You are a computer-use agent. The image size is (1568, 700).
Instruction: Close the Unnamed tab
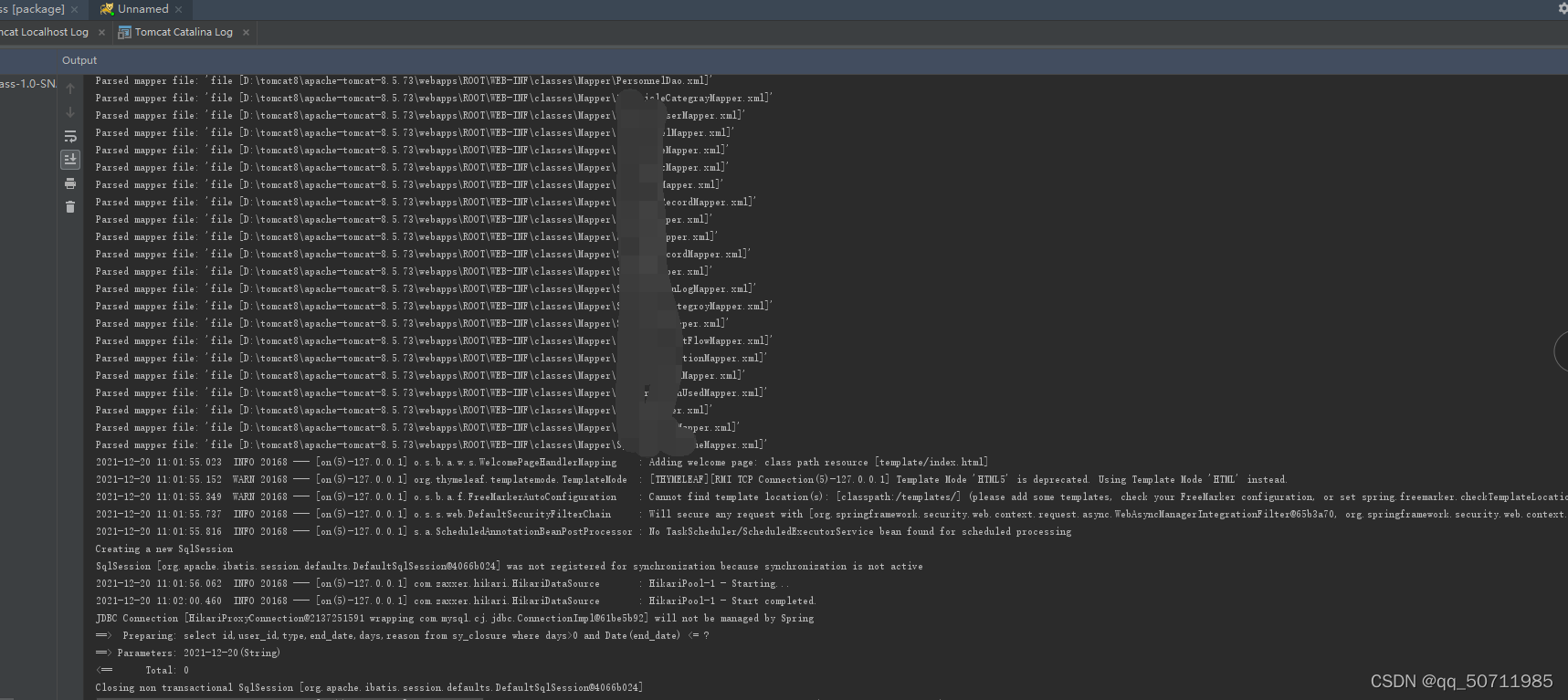point(178,9)
